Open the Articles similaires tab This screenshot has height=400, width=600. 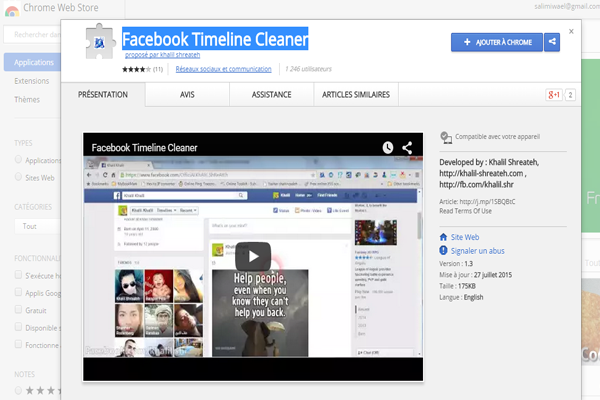click(x=356, y=95)
